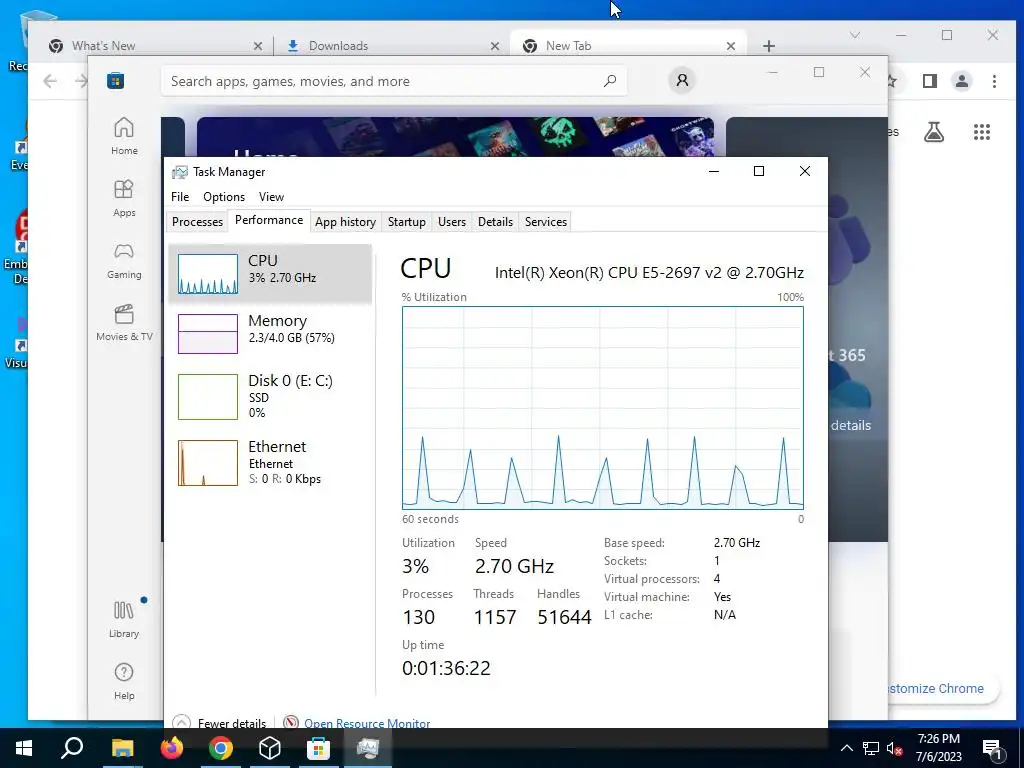This screenshot has width=1024, height=768.
Task: Switch to the Details tab
Action: point(495,222)
